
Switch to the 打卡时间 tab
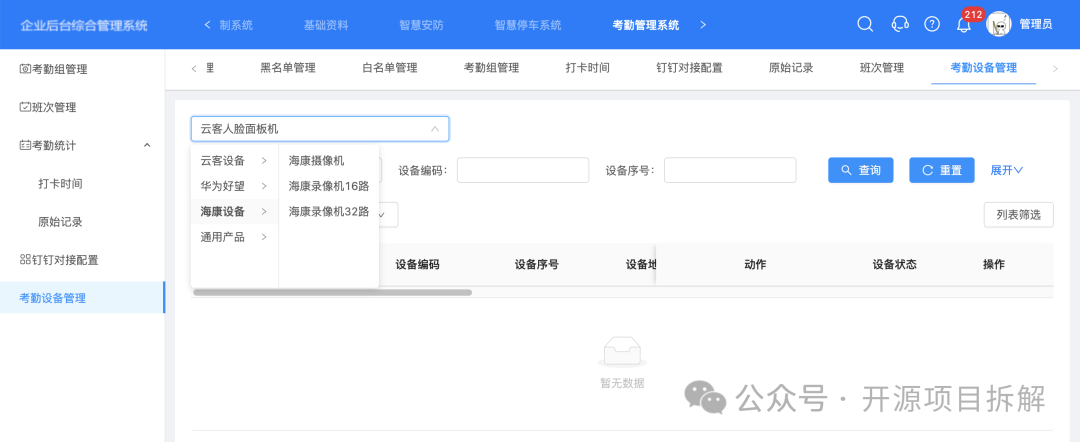588,68
